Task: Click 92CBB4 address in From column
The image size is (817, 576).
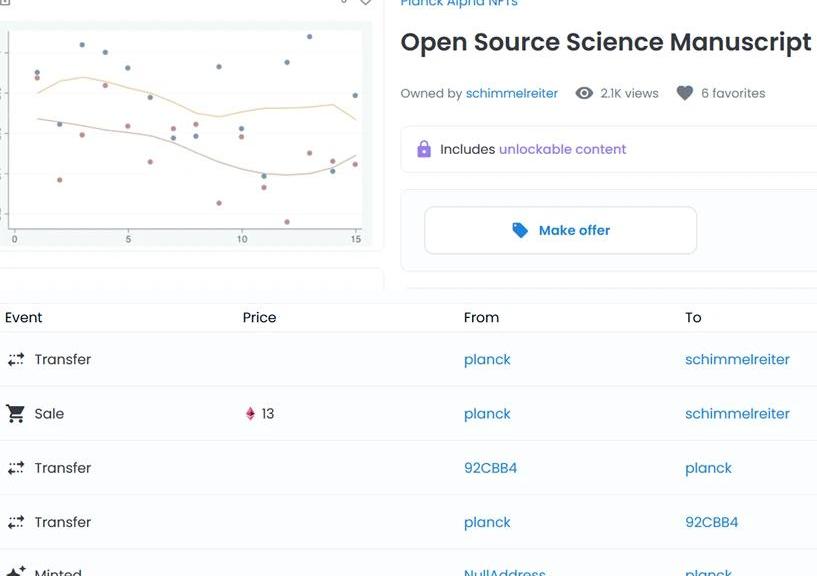Action: 490,467
